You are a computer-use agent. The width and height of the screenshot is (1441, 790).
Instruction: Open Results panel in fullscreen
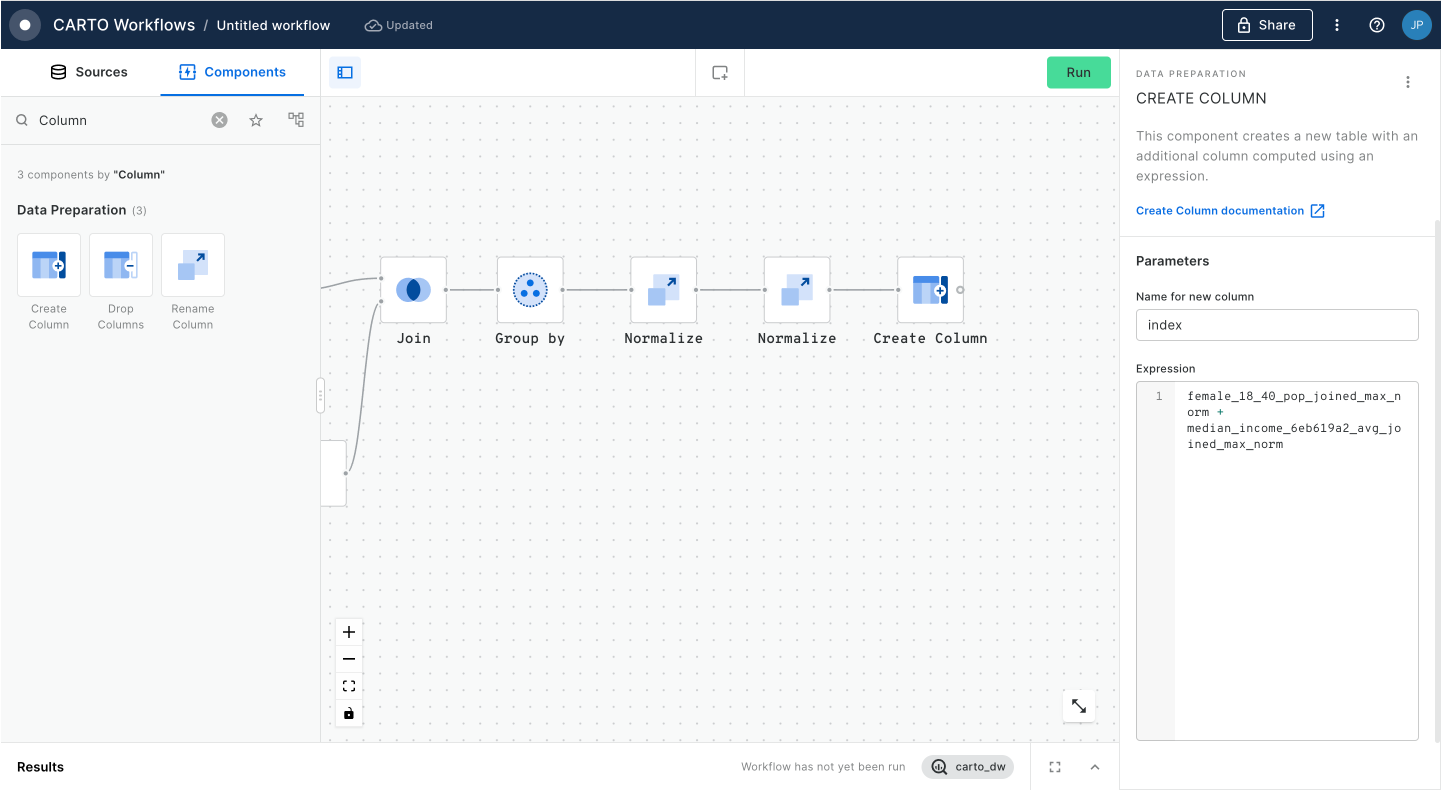coord(1055,767)
